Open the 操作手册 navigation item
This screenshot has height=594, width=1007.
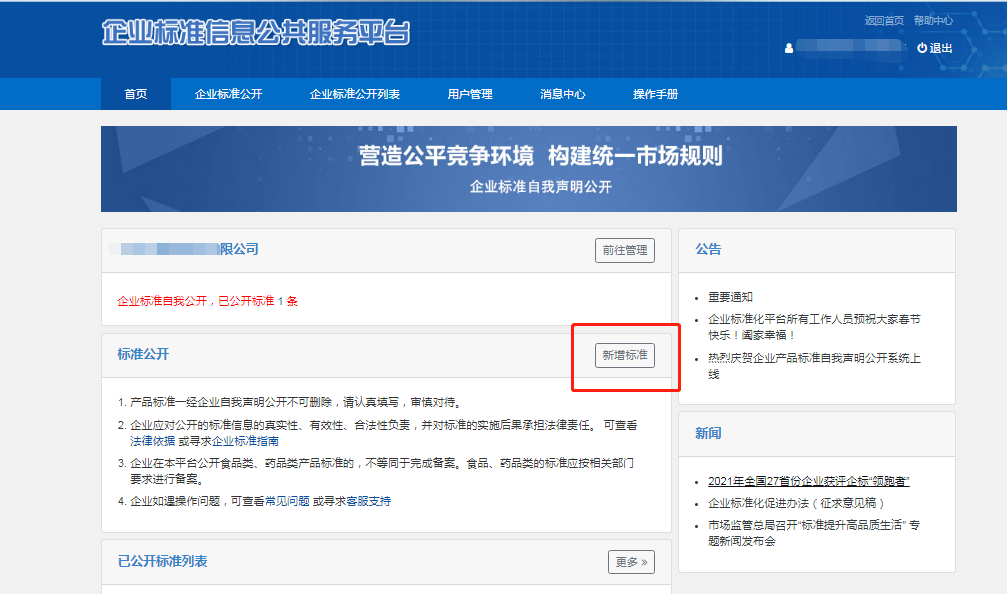click(x=655, y=94)
